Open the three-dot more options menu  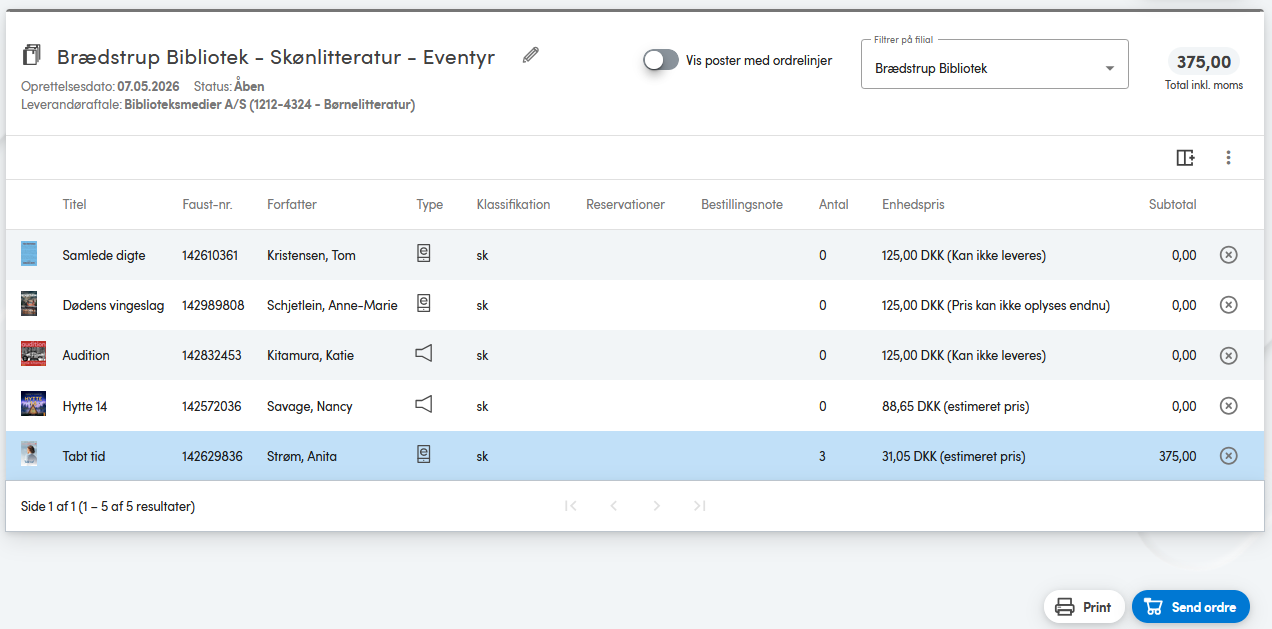click(x=1229, y=157)
